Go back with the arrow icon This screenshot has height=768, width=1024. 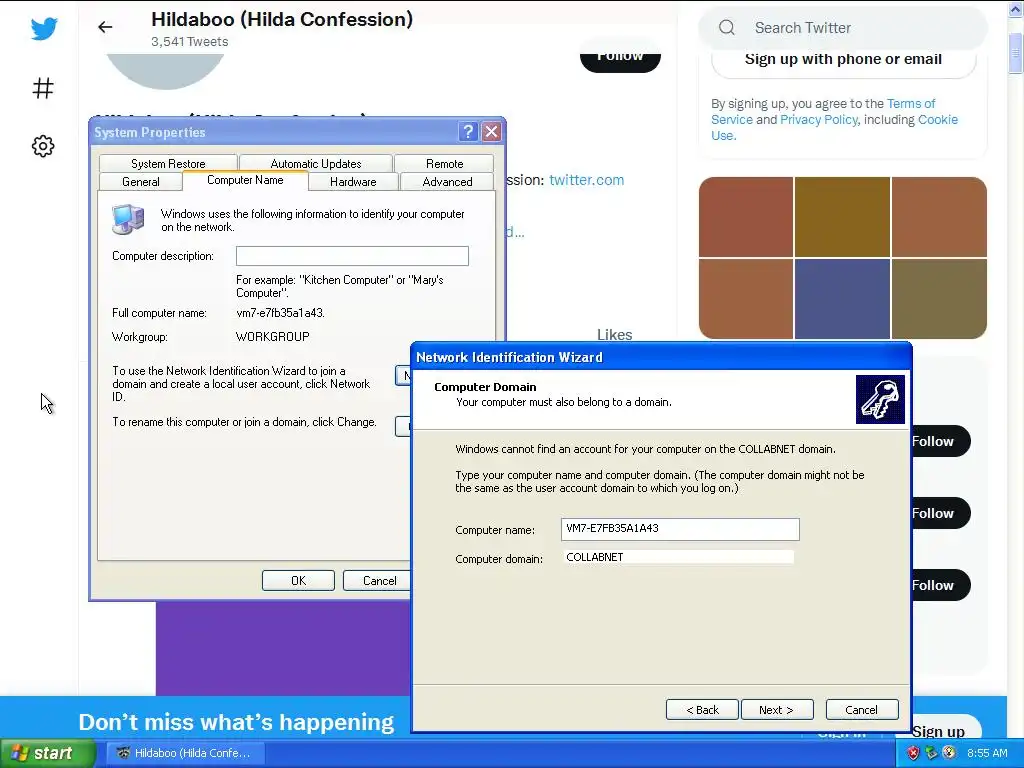[x=105, y=27]
